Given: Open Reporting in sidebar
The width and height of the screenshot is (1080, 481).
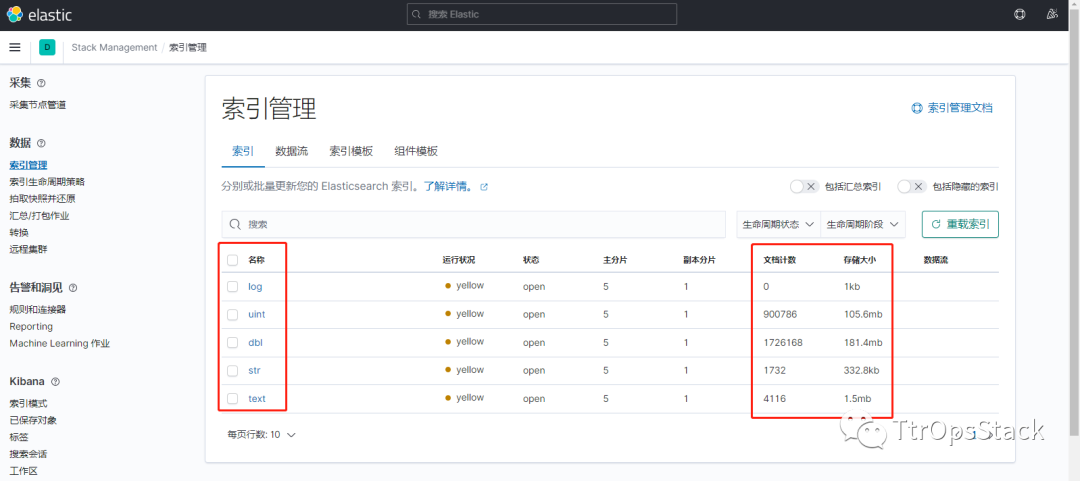Looking at the screenshot, I should pyautogui.click(x=31, y=327).
